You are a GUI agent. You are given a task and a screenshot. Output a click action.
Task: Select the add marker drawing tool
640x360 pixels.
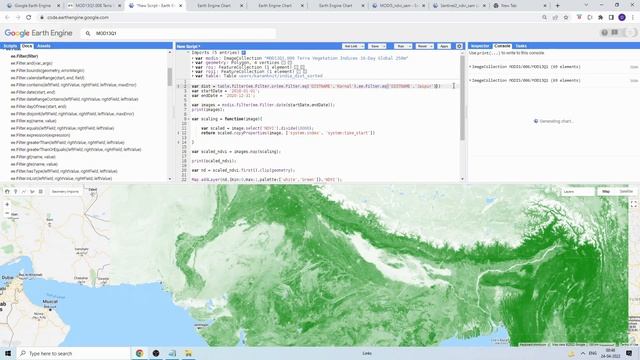pos(16,191)
